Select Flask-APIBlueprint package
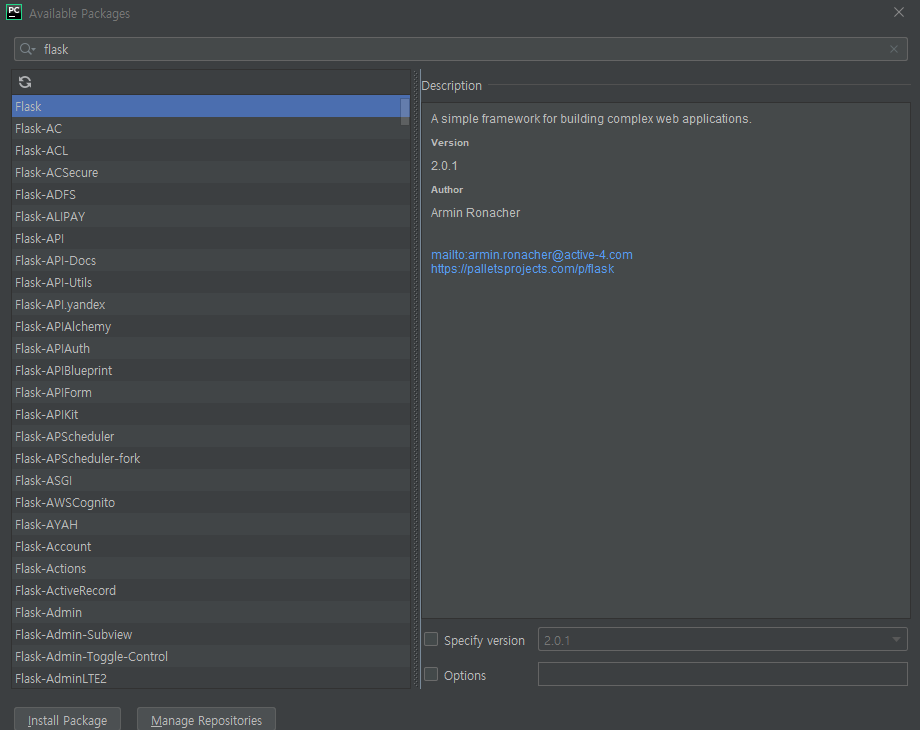Viewport: 920px width, 730px height. click(x=211, y=370)
